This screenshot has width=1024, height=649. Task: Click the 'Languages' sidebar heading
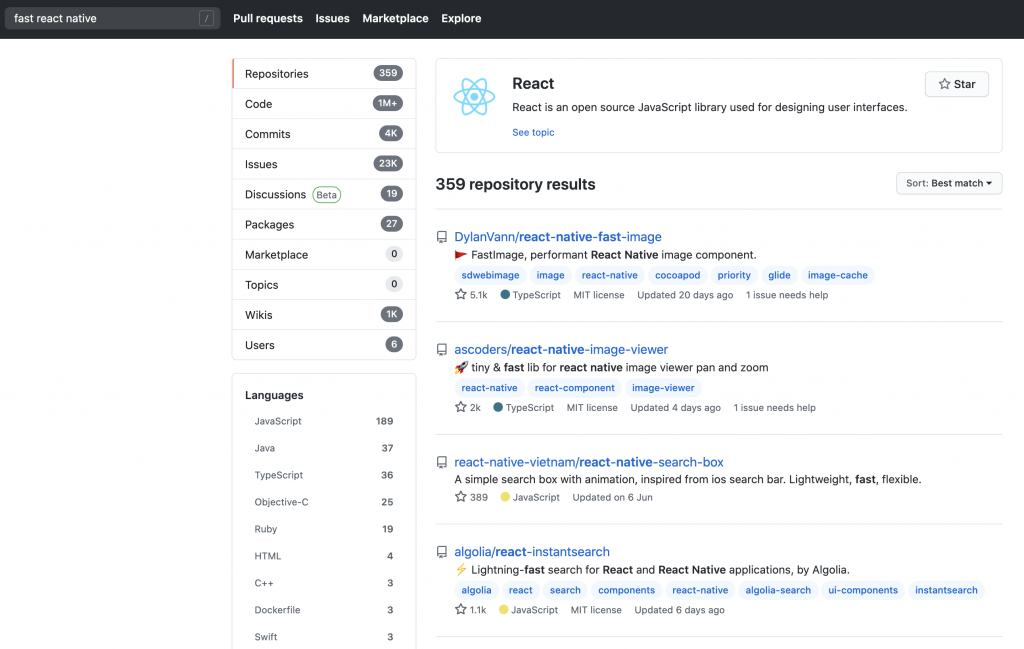point(274,395)
